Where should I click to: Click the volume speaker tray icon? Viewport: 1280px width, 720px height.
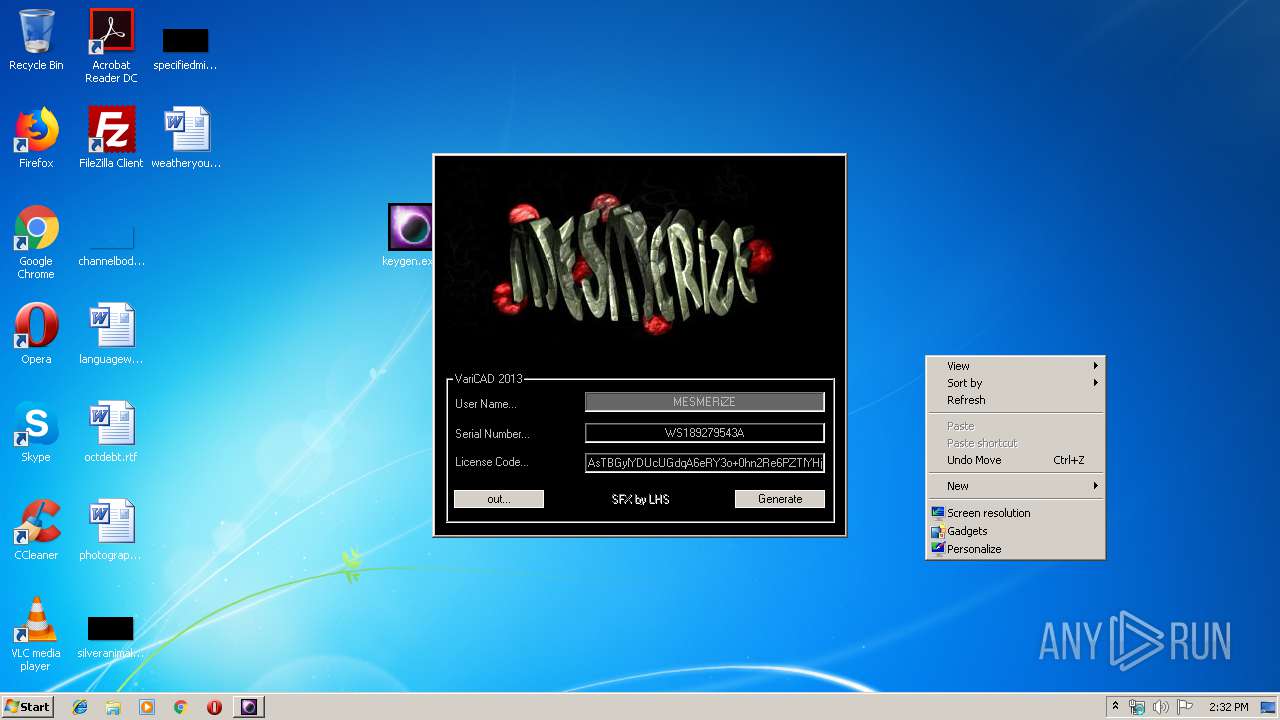pos(1160,707)
